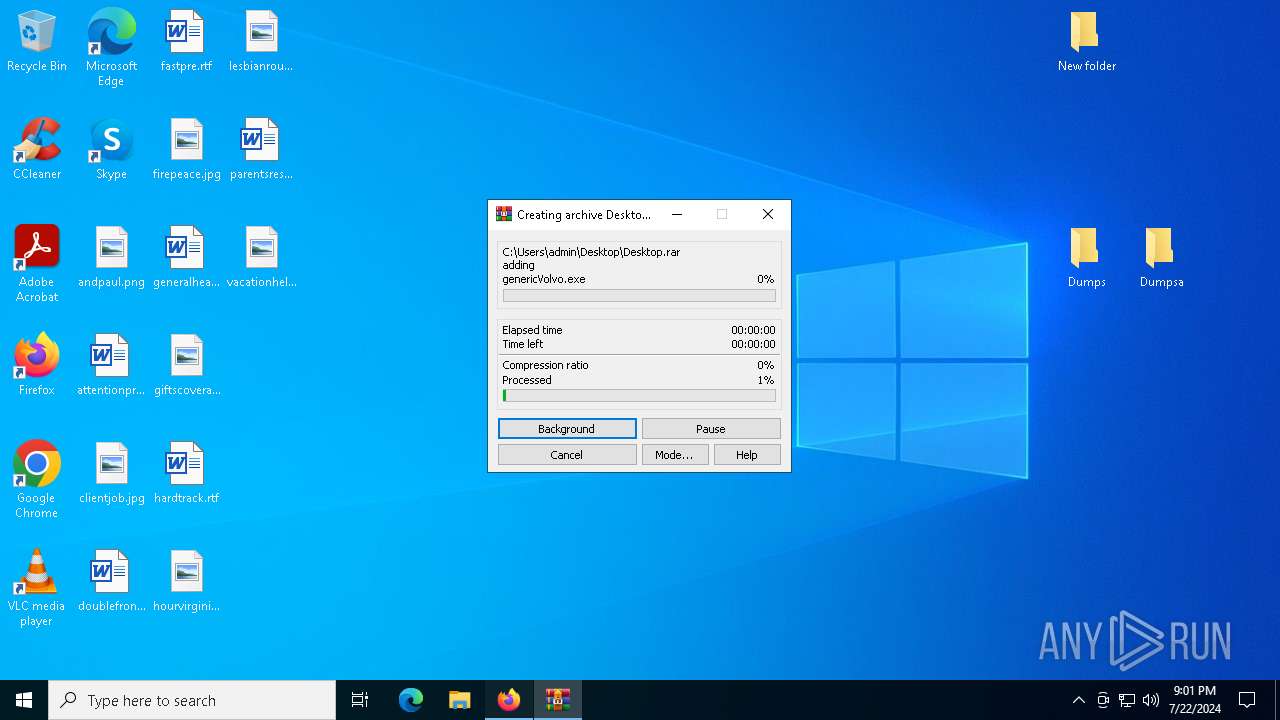Launch VLC media player shortcut
1280x720 pixels.
37,588
